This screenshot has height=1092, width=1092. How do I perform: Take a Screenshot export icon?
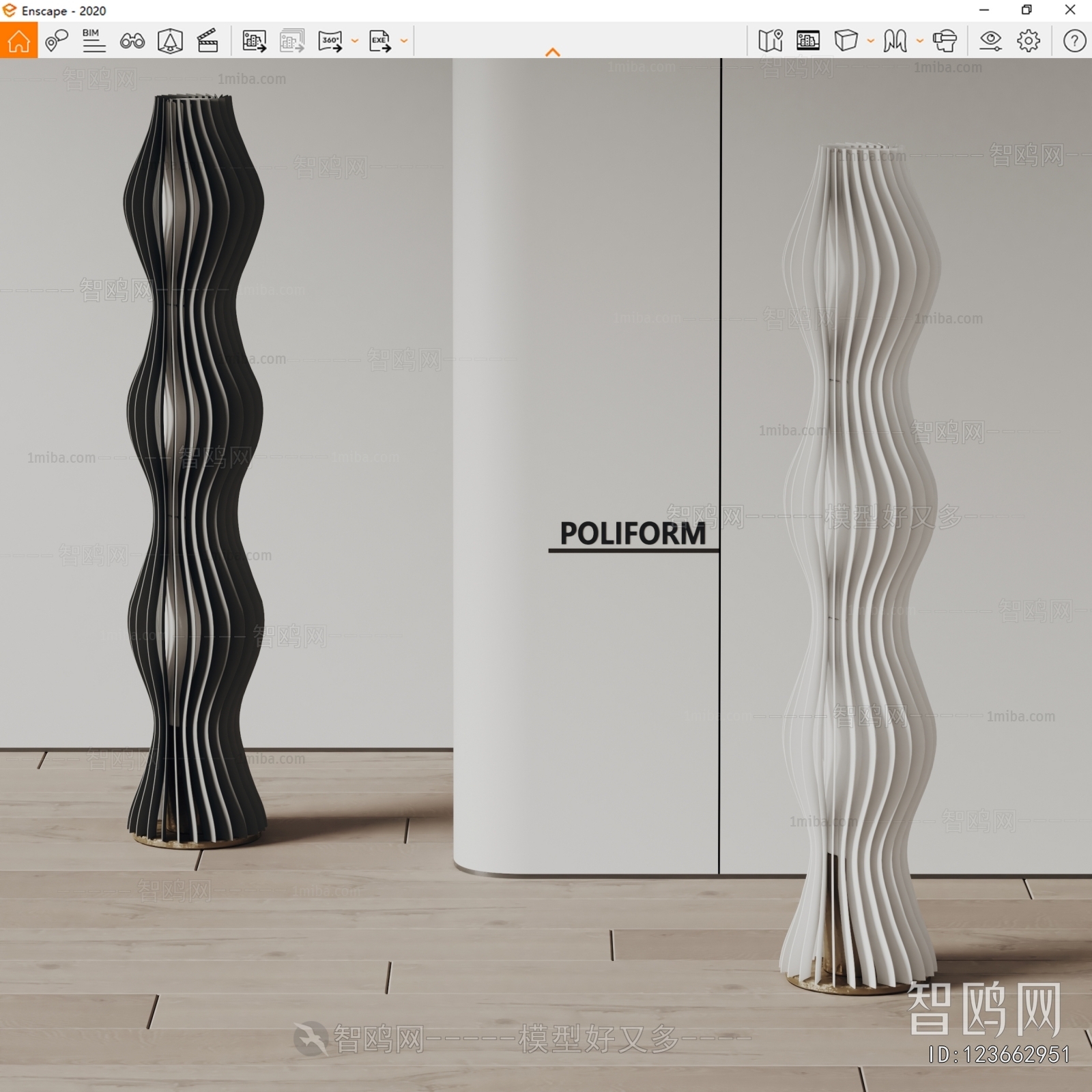(x=255, y=41)
